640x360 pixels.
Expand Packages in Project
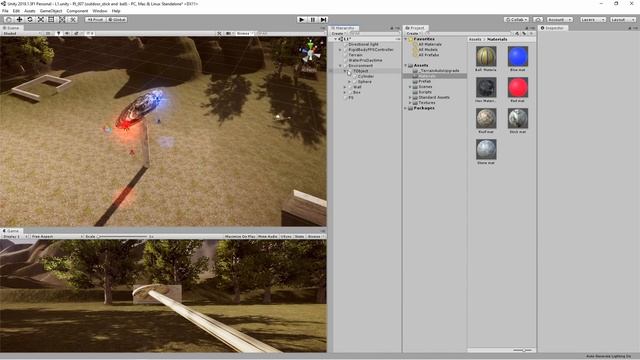[x=406, y=108]
